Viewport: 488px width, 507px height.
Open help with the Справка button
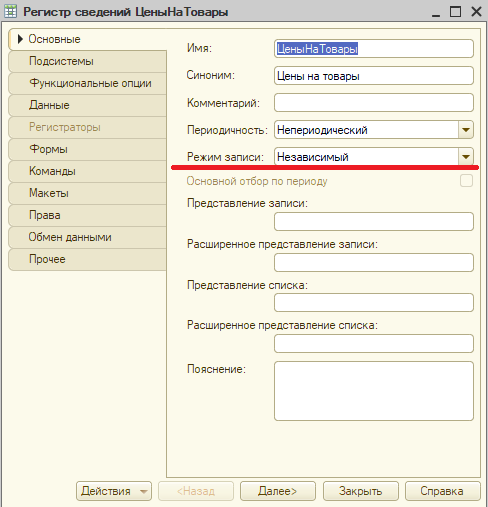(443, 491)
